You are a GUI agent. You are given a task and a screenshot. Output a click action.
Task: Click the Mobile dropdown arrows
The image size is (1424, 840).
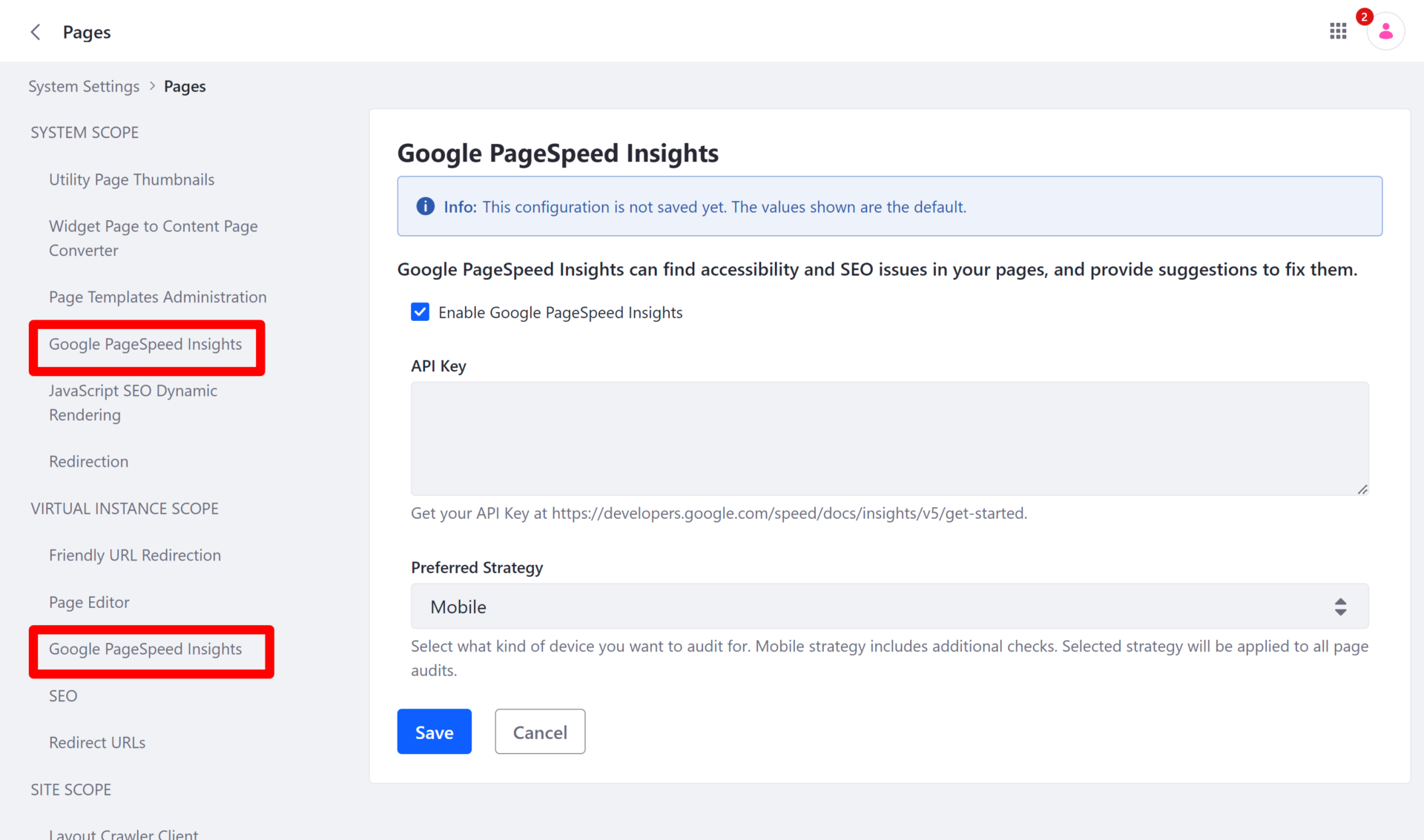[x=1339, y=606]
